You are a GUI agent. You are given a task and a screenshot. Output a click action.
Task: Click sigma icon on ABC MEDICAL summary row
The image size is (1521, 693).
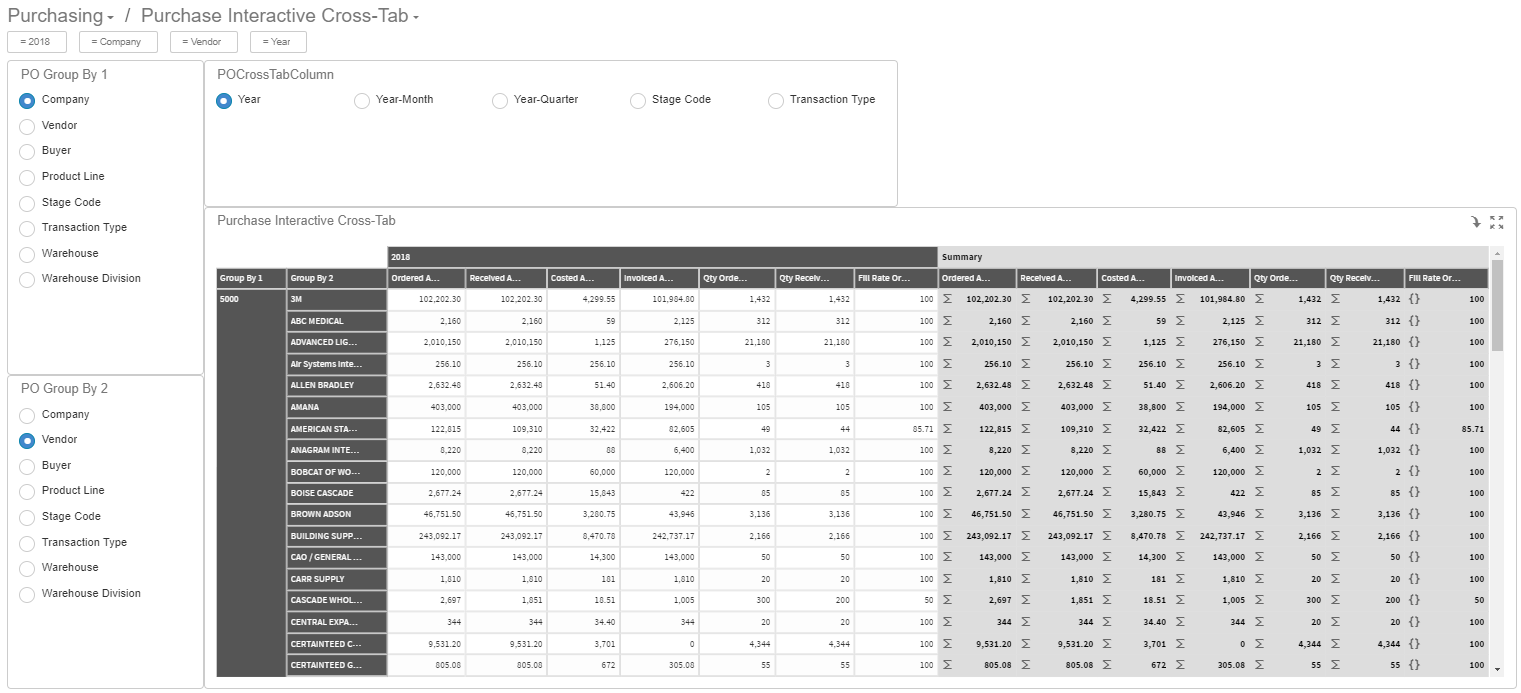(946, 320)
